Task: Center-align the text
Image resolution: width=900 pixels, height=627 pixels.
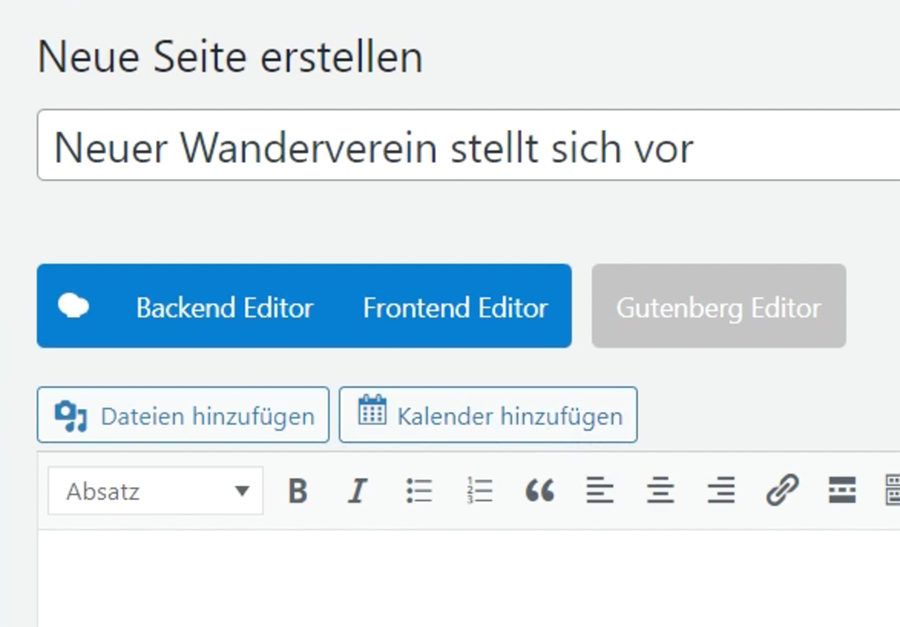Action: point(660,491)
